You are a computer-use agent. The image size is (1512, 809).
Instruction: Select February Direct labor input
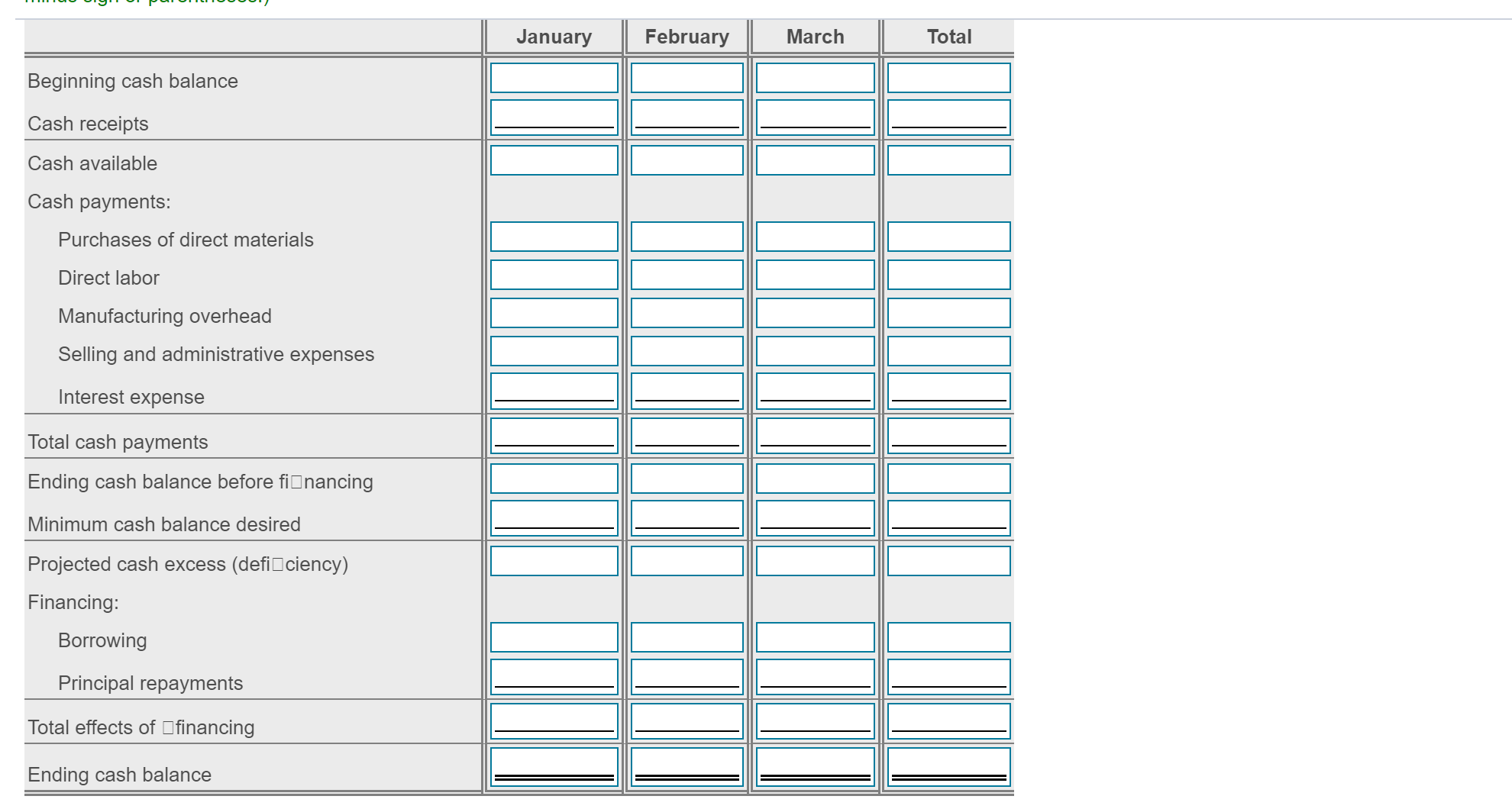click(687, 275)
